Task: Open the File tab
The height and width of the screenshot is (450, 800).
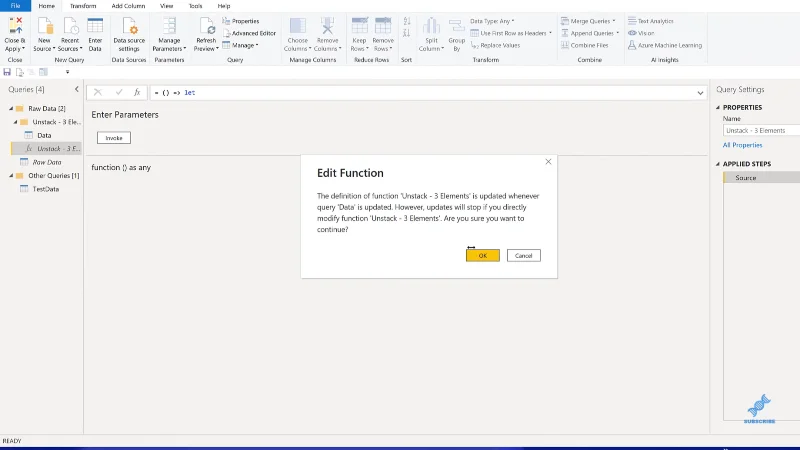Action: click(15, 6)
